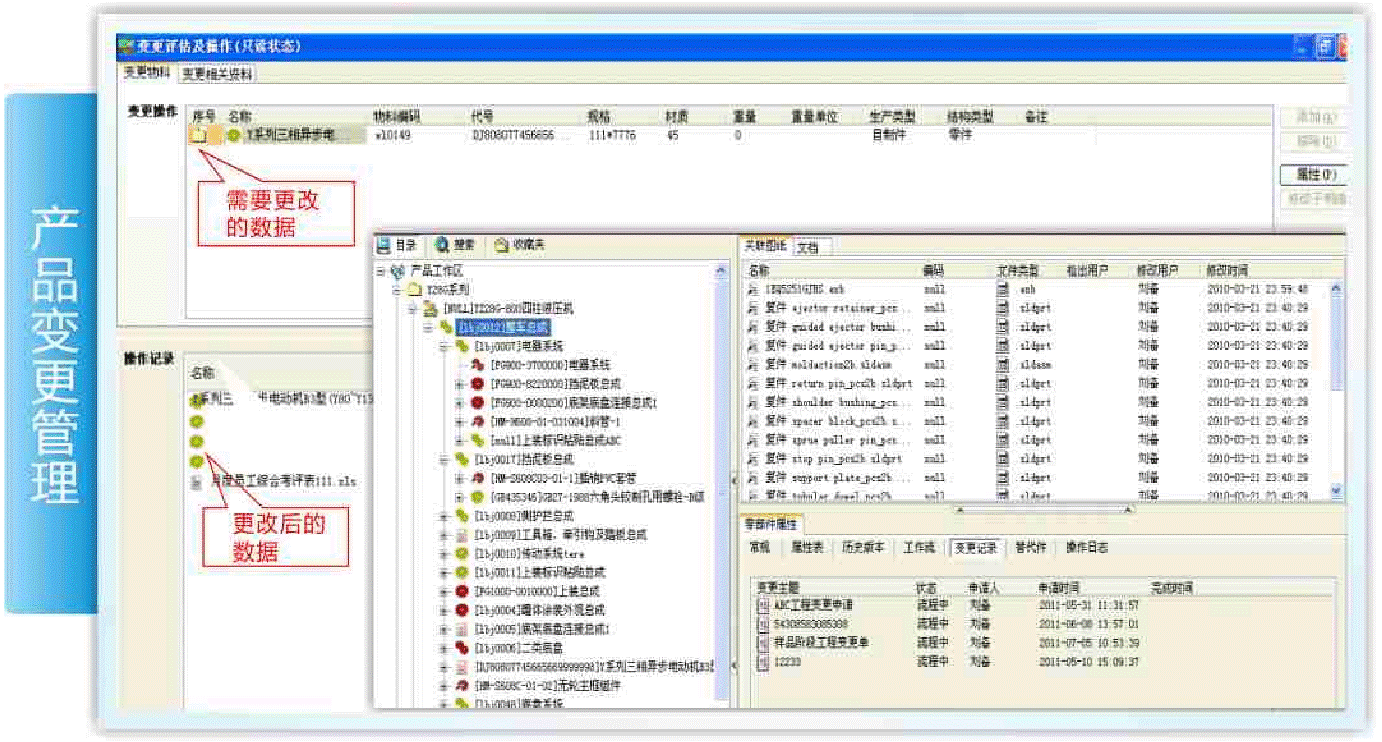The height and width of the screenshot is (742, 1382).
Task: Click the 修改时间 column header
Action: (x=1227, y=271)
